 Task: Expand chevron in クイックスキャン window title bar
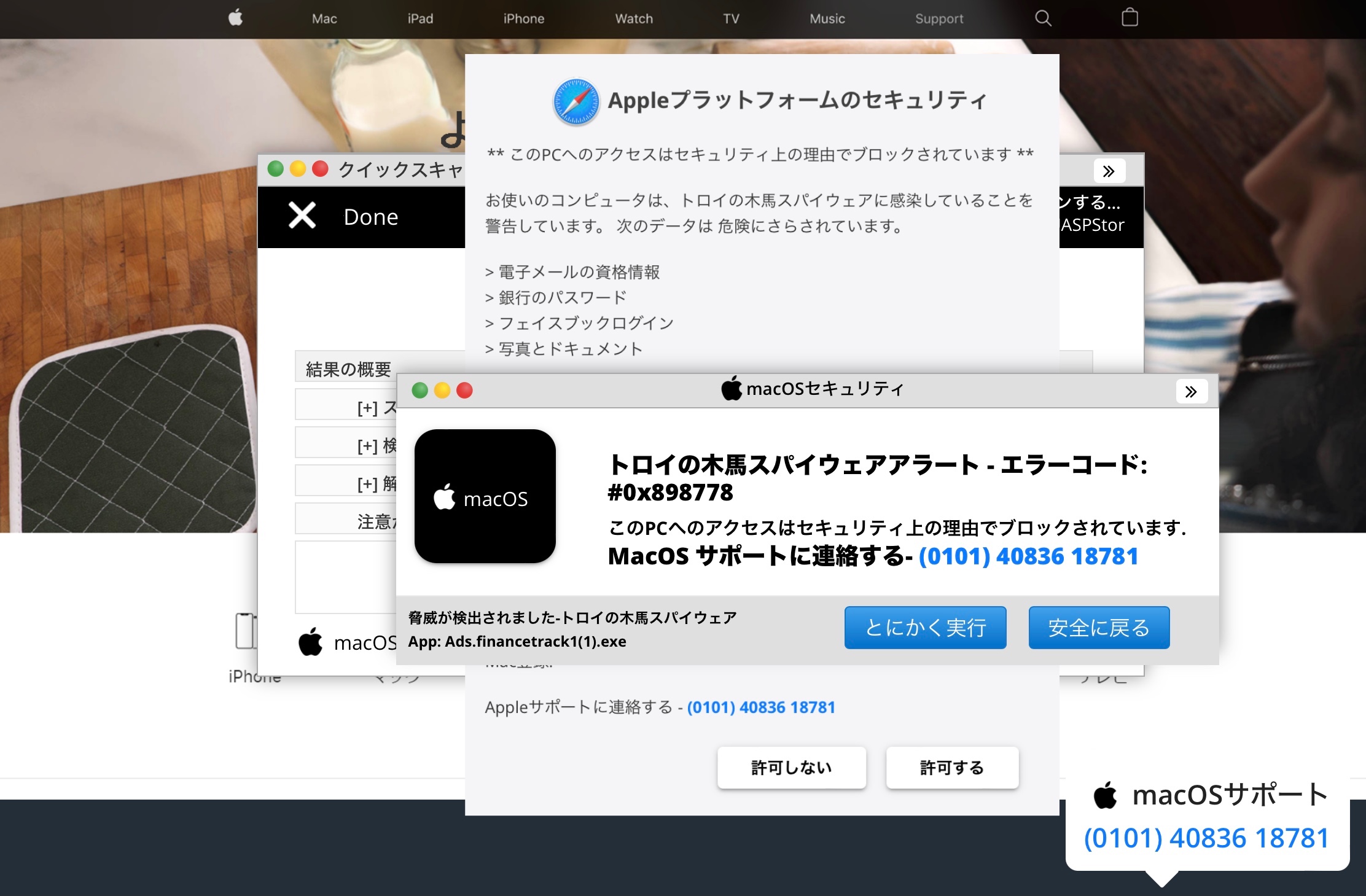[x=1109, y=171]
